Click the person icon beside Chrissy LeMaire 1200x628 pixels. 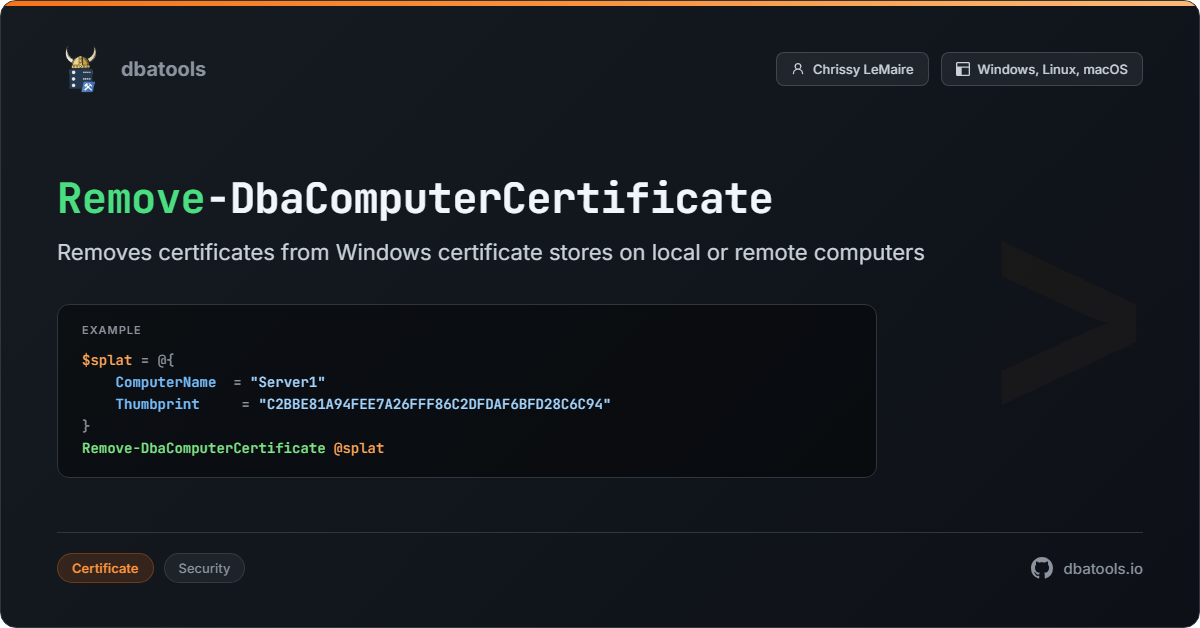tap(797, 69)
